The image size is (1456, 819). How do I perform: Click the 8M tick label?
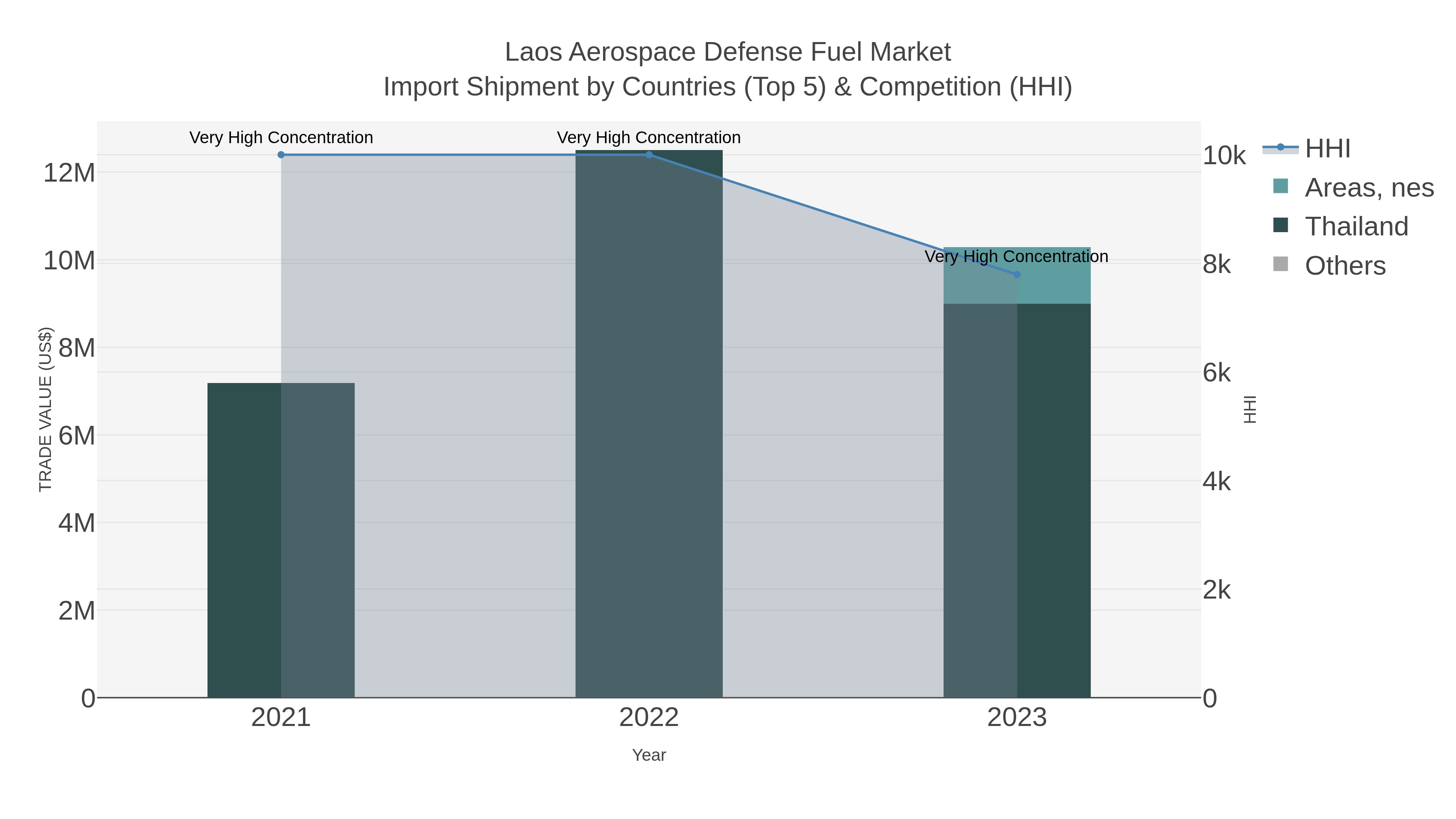[x=76, y=348]
